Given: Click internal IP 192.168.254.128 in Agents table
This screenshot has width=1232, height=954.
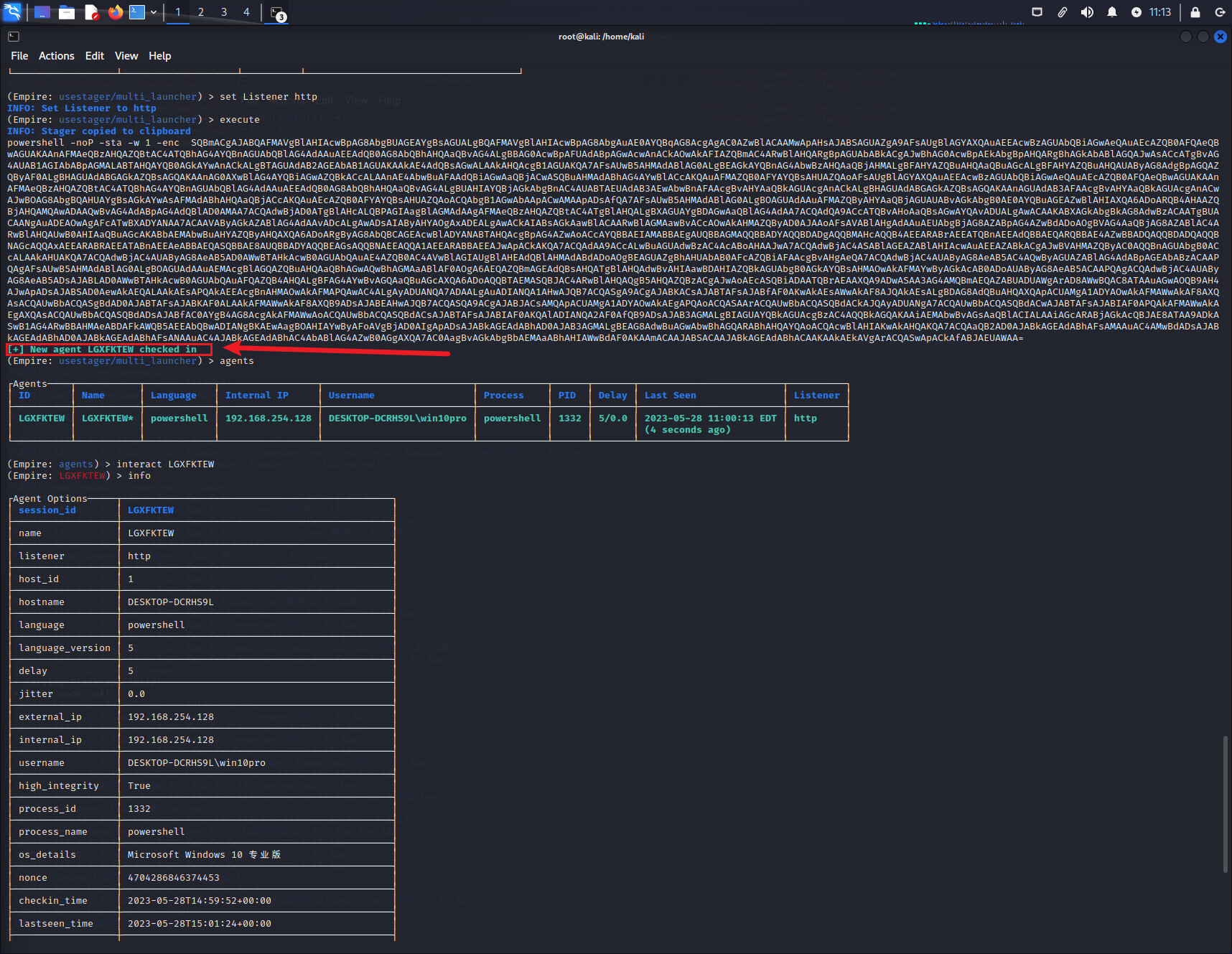Looking at the screenshot, I should pyautogui.click(x=269, y=418).
